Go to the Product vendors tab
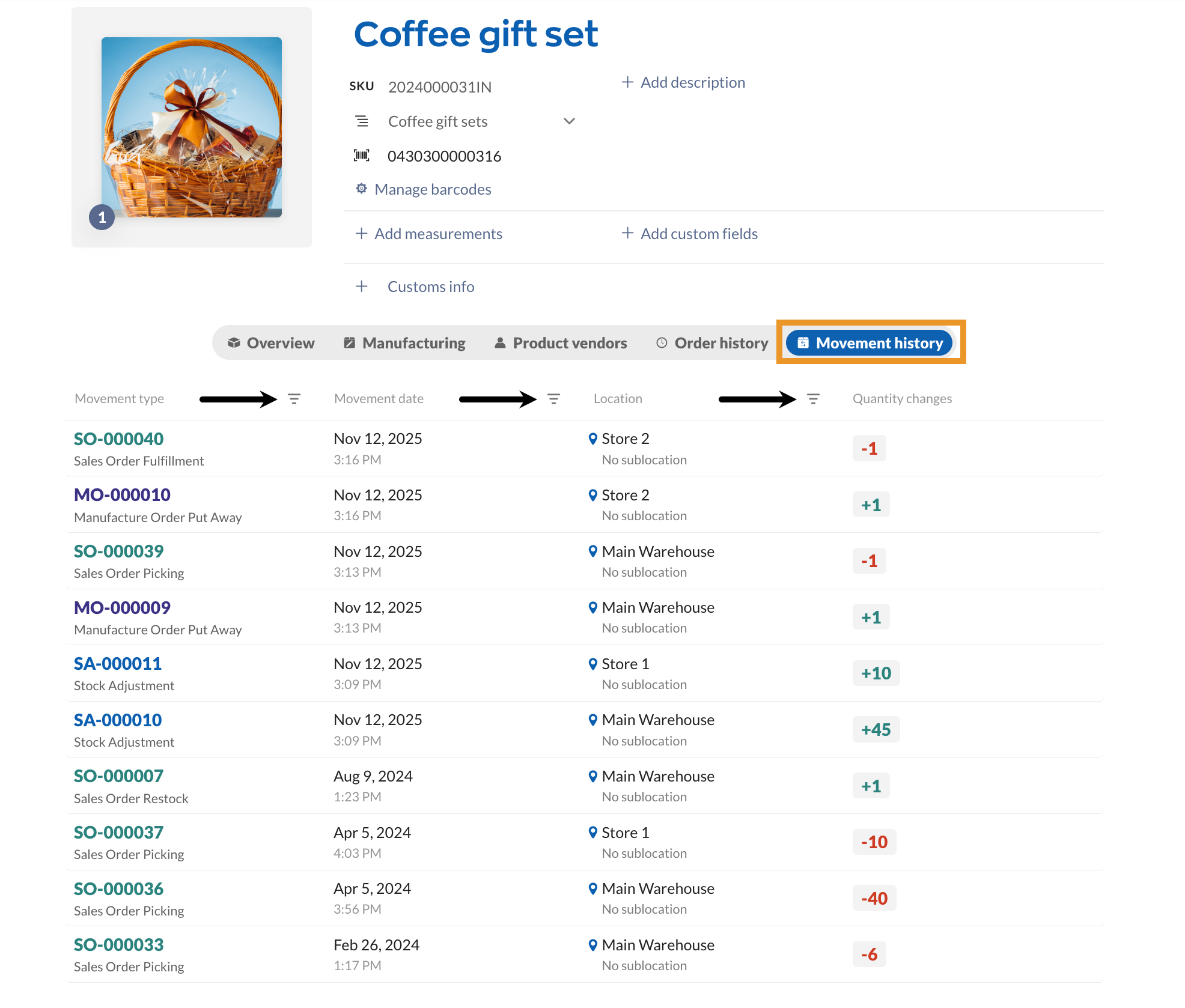Screen dimensions: 1185x1008 [x=560, y=343]
